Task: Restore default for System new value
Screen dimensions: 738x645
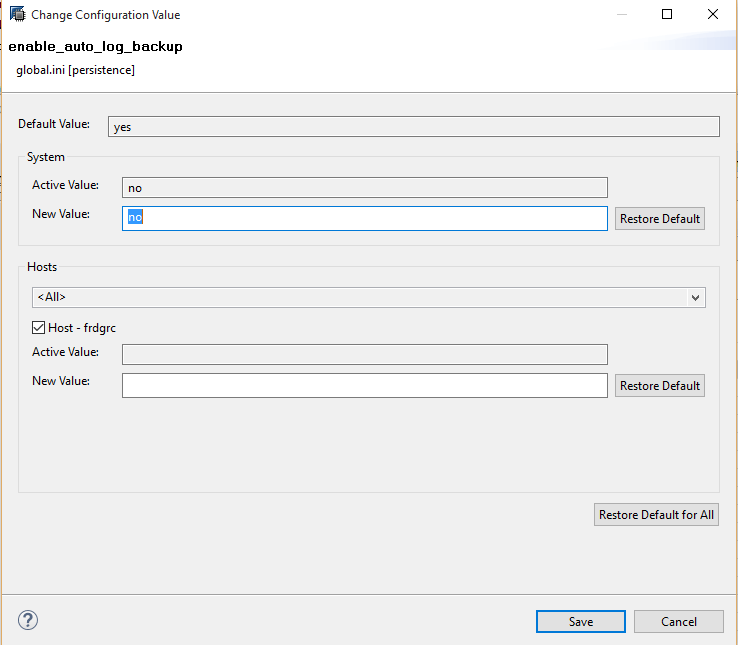Action: (659, 218)
